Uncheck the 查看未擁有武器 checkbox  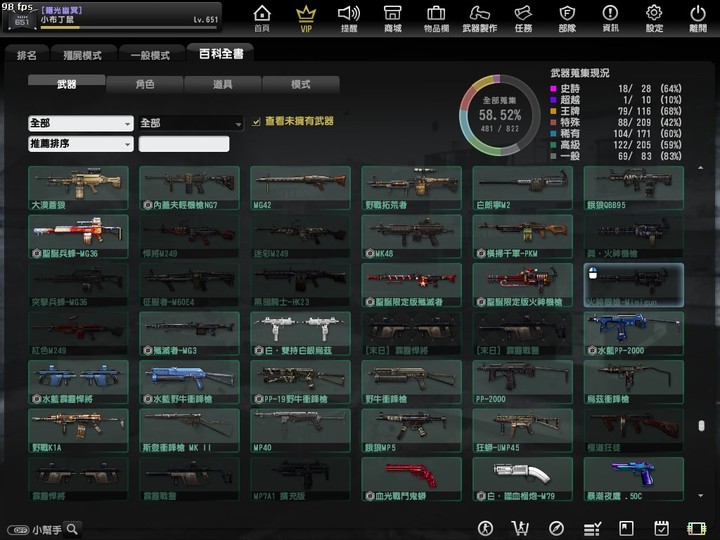(x=256, y=122)
